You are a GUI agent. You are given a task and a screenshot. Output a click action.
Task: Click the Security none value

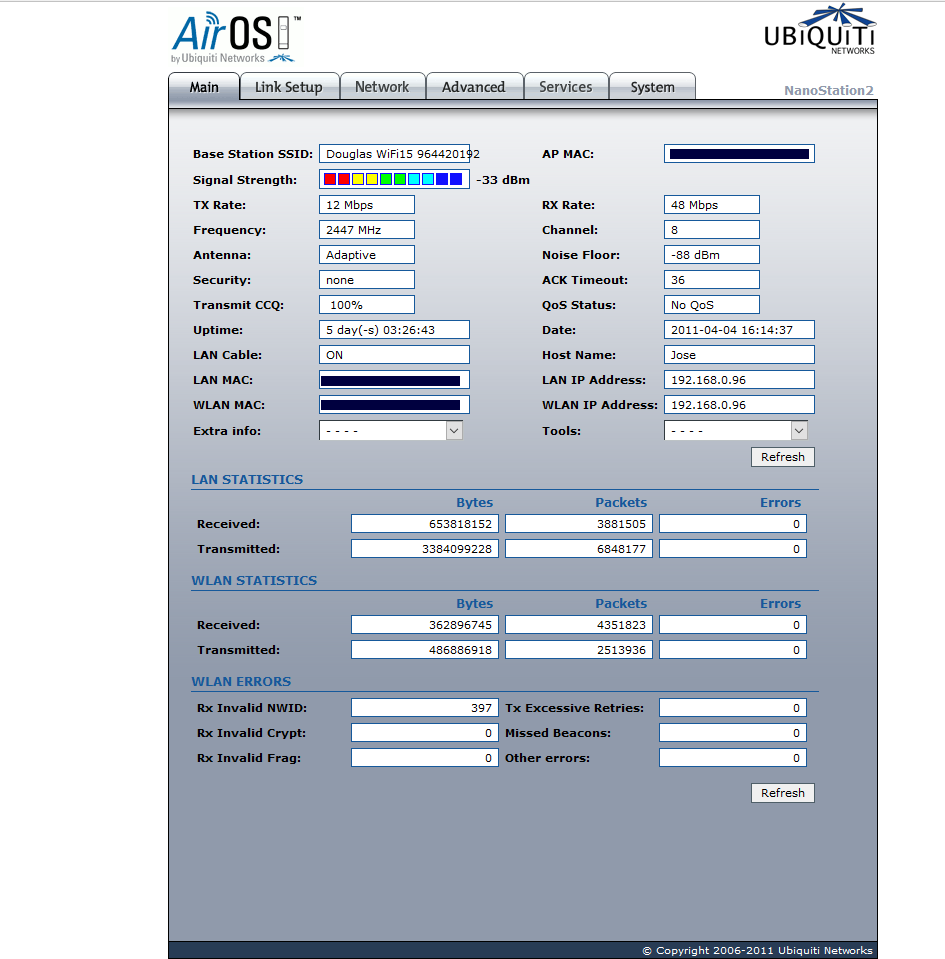click(x=366, y=280)
